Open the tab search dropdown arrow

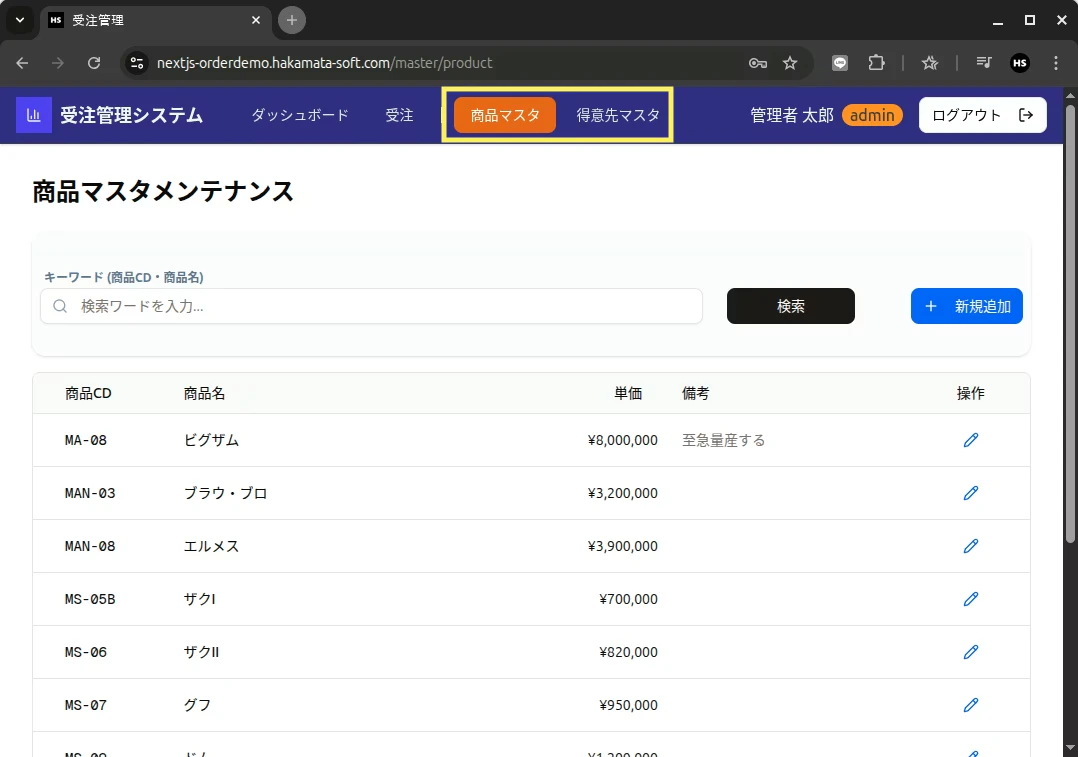20,20
